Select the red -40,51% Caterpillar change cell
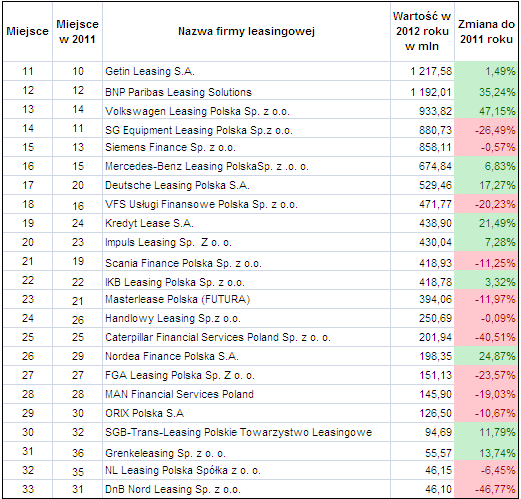 (486, 337)
